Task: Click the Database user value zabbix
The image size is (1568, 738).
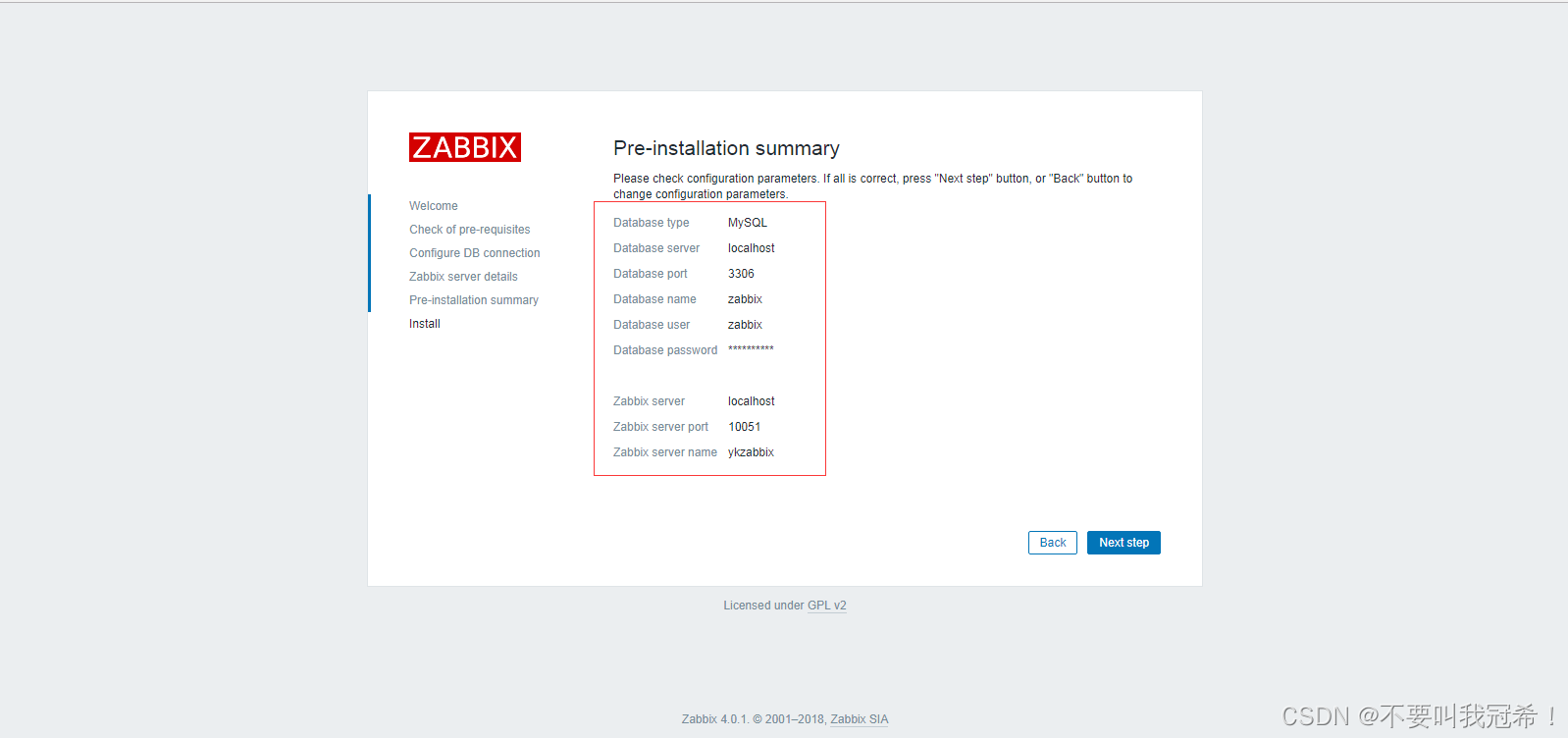Action: pos(745,325)
